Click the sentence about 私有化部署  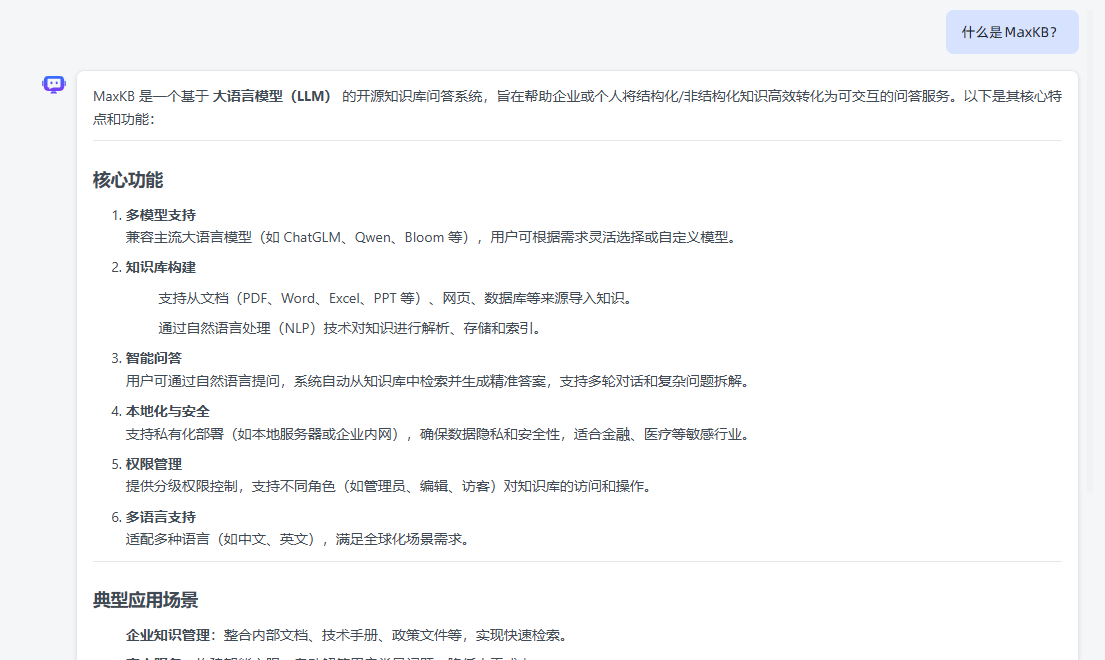point(437,434)
